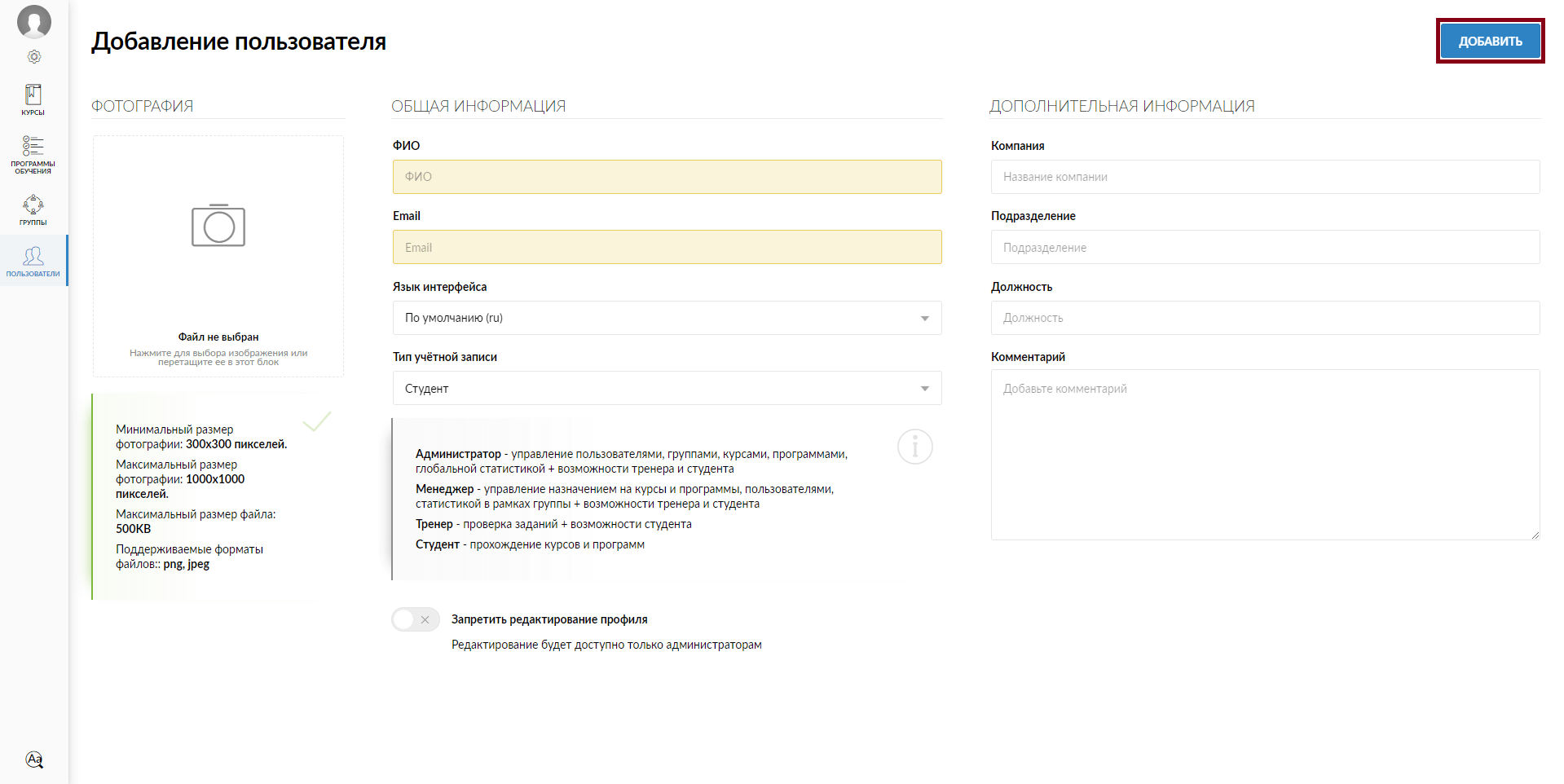
Task: Click the ФИО input field
Action: tap(667, 177)
